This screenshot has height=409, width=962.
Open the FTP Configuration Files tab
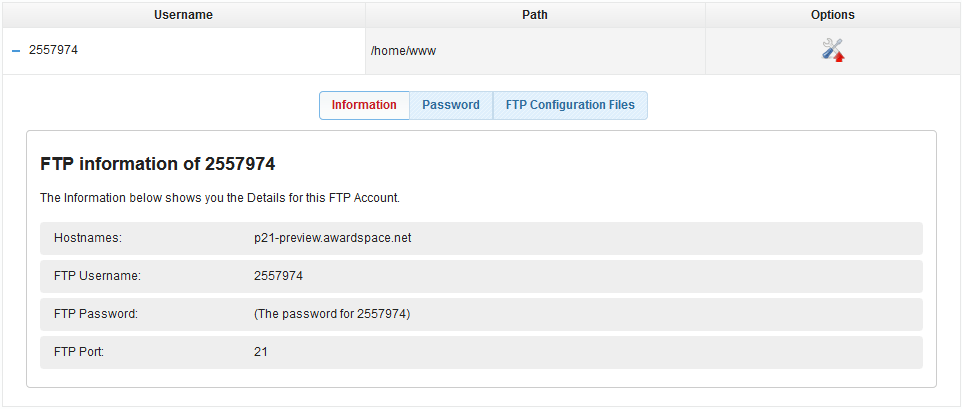[570, 105]
